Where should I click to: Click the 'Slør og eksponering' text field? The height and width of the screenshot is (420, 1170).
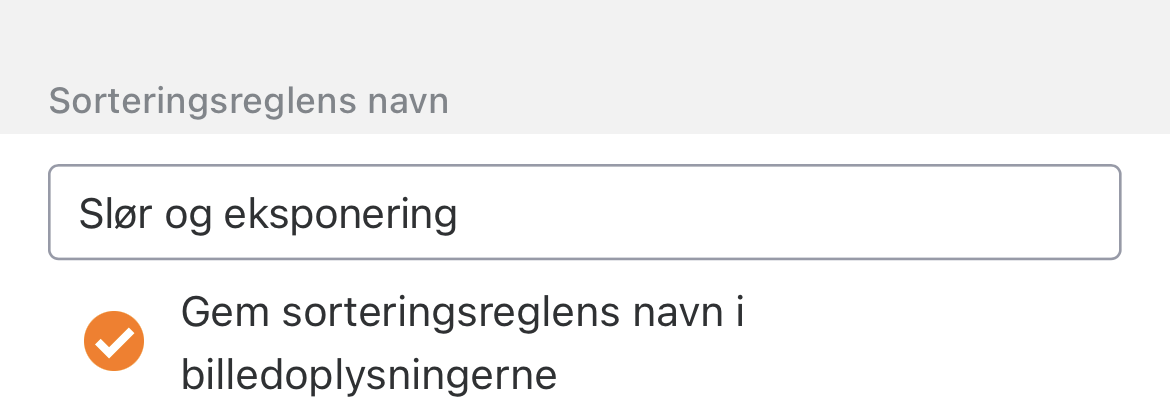pyautogui.click(x=584, y=213)
